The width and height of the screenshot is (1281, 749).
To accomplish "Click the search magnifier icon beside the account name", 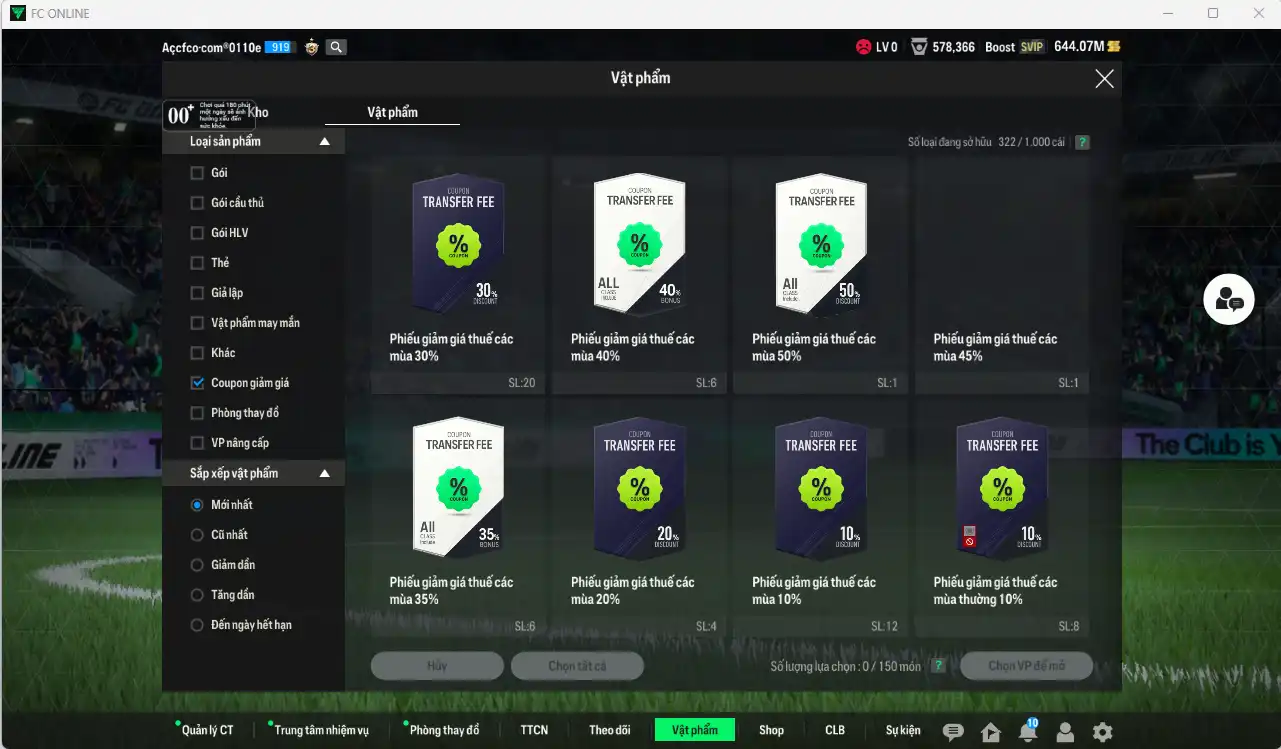I will click(336, 47).
